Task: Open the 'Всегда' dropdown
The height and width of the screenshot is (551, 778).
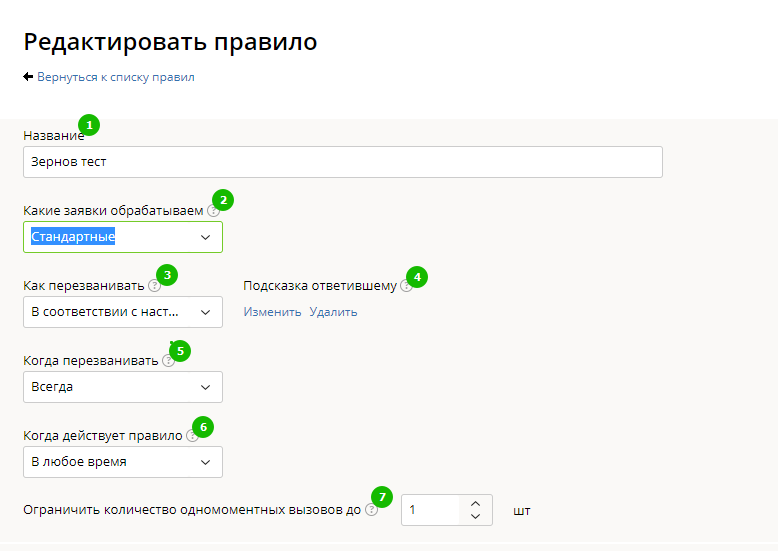Action: [122, 387]
